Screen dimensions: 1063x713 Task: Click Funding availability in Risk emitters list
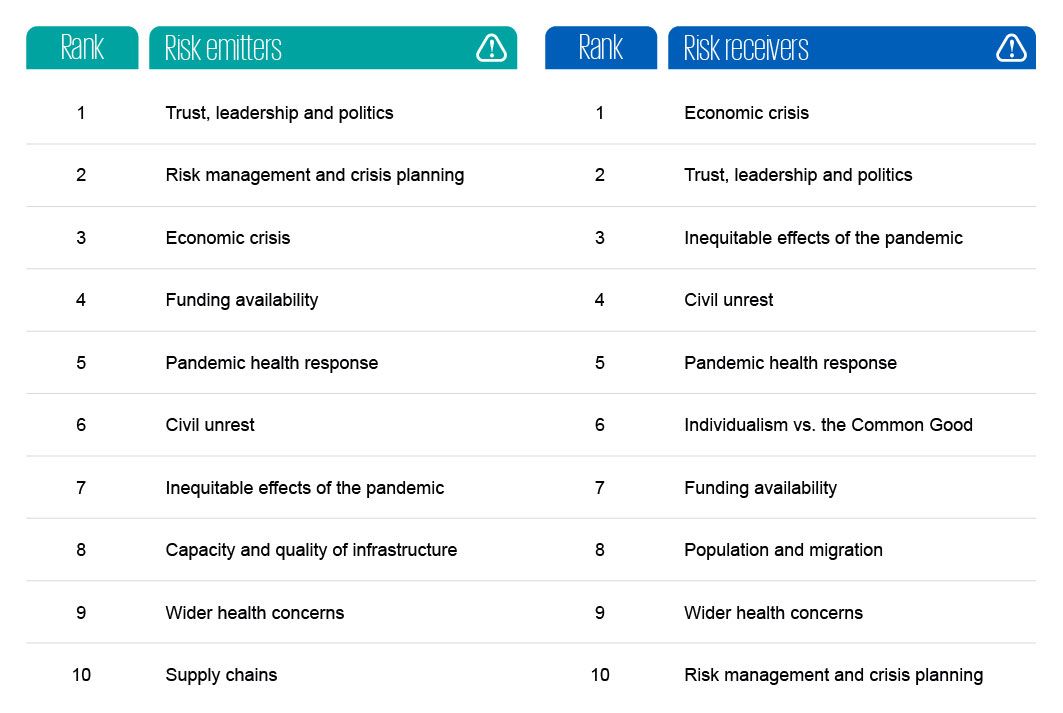tap(241, 300)
